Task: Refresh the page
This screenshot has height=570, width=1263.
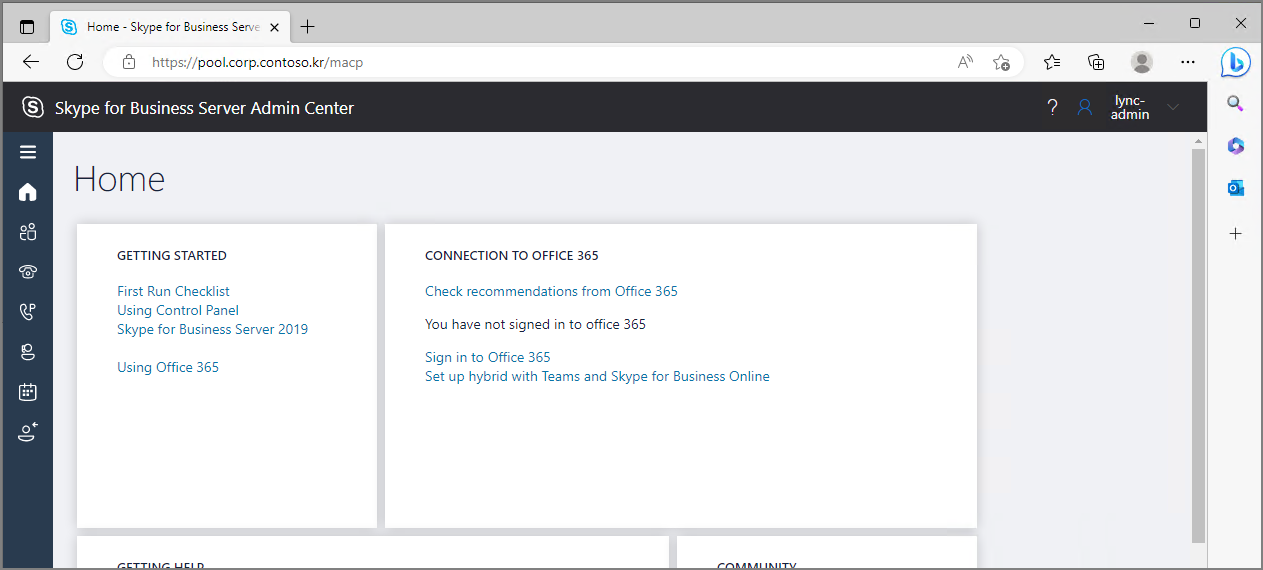Action: [75, 62]
